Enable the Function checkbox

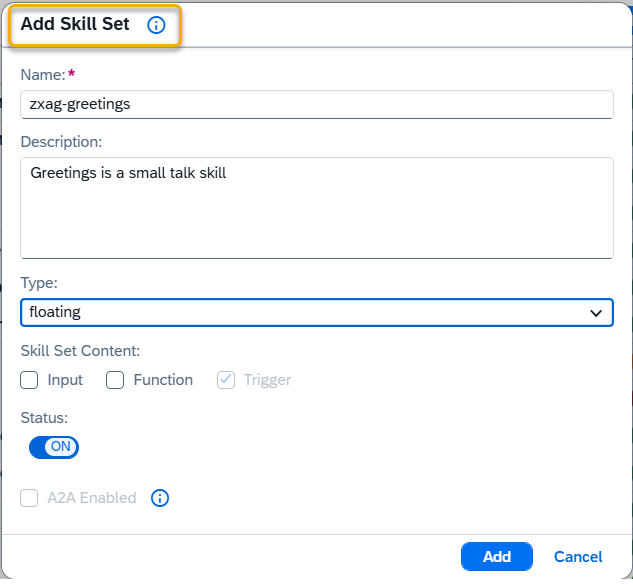pos(115,380)
